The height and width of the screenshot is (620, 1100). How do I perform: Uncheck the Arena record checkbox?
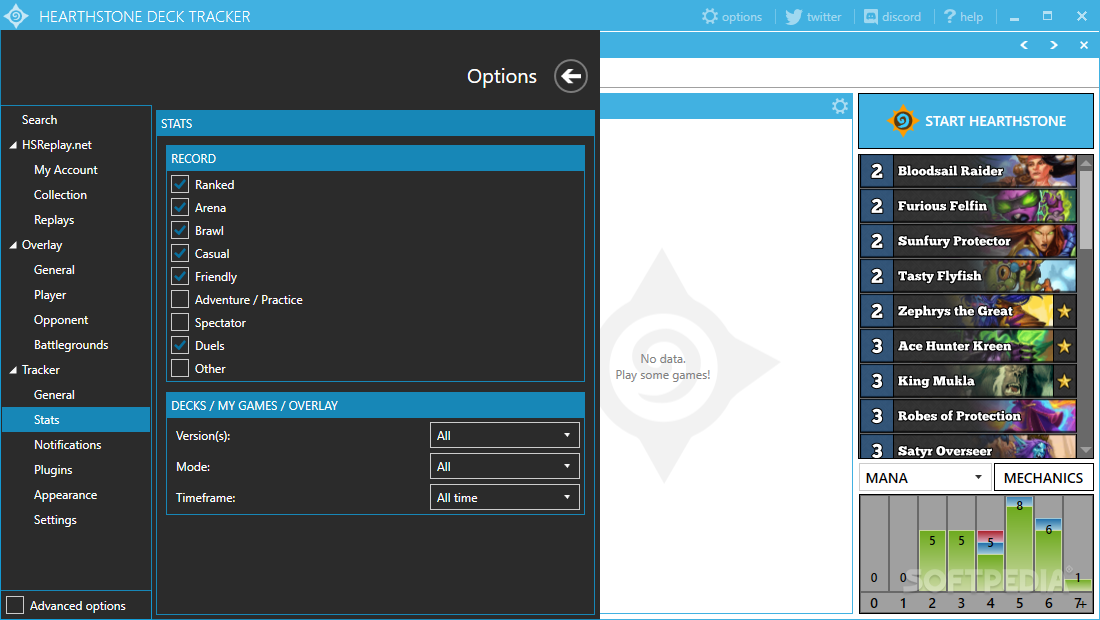(x=180, y=208)
